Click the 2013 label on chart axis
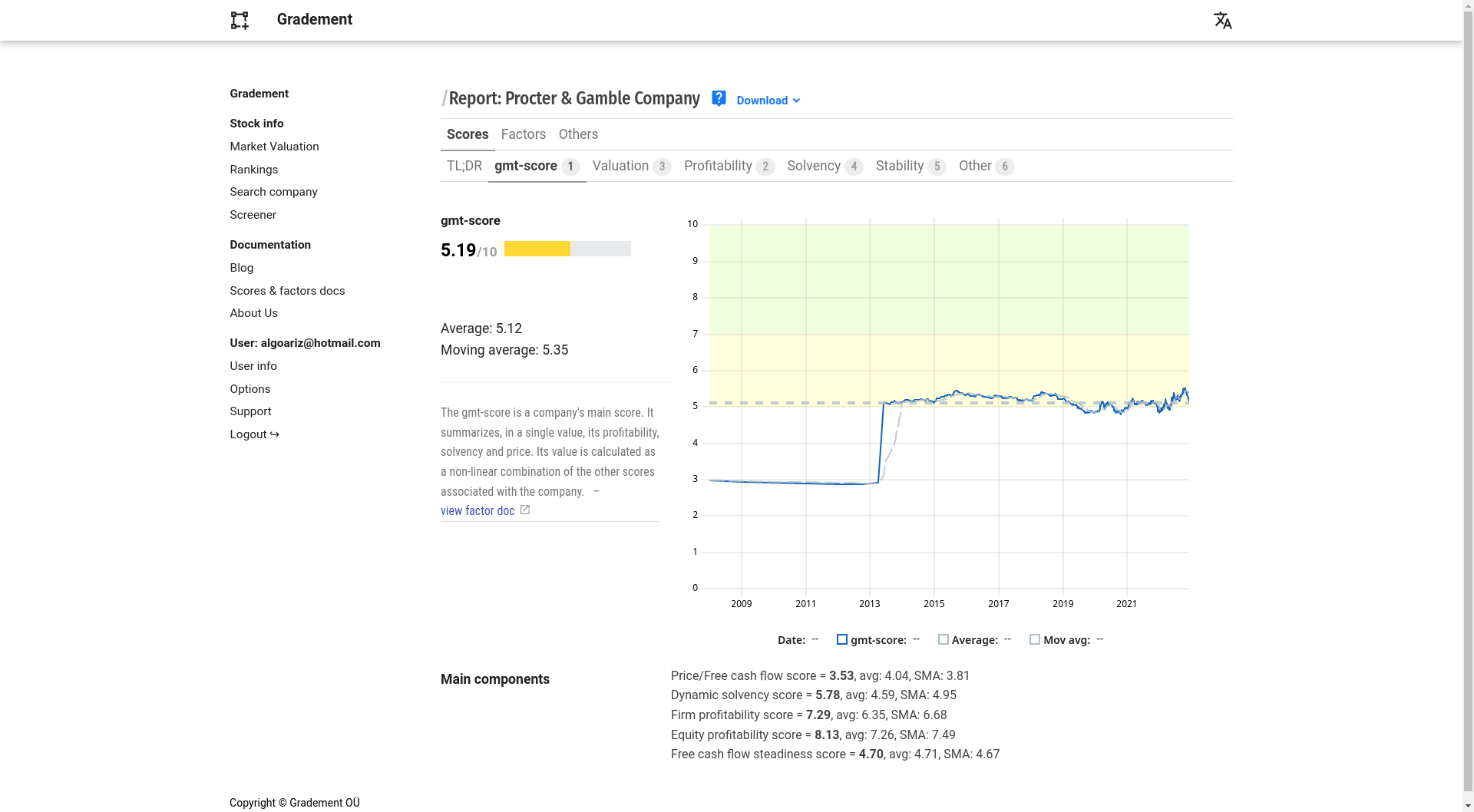 point(869,604)
